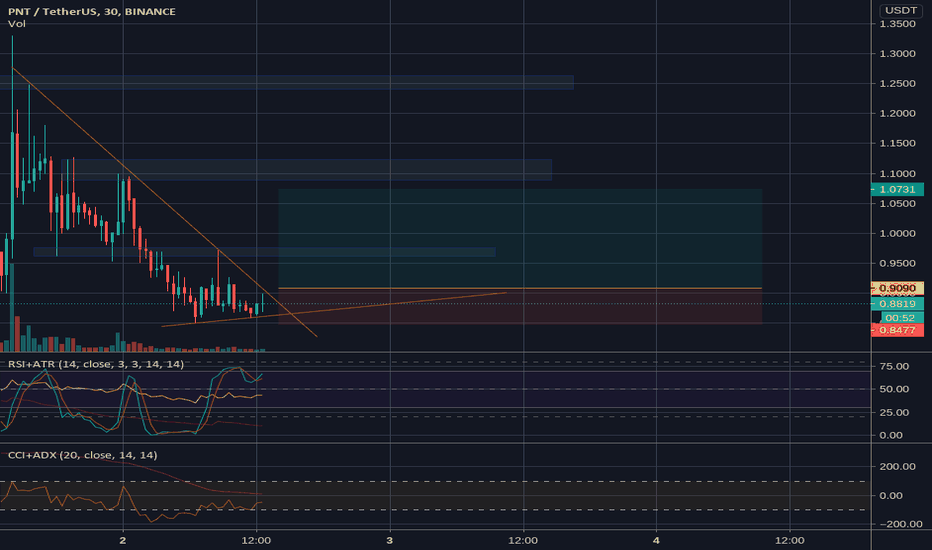Image resolution: width=932 pixels, height=550 pixels.
Task: Click the 00:52 candle countdown label
Action: 900,318
